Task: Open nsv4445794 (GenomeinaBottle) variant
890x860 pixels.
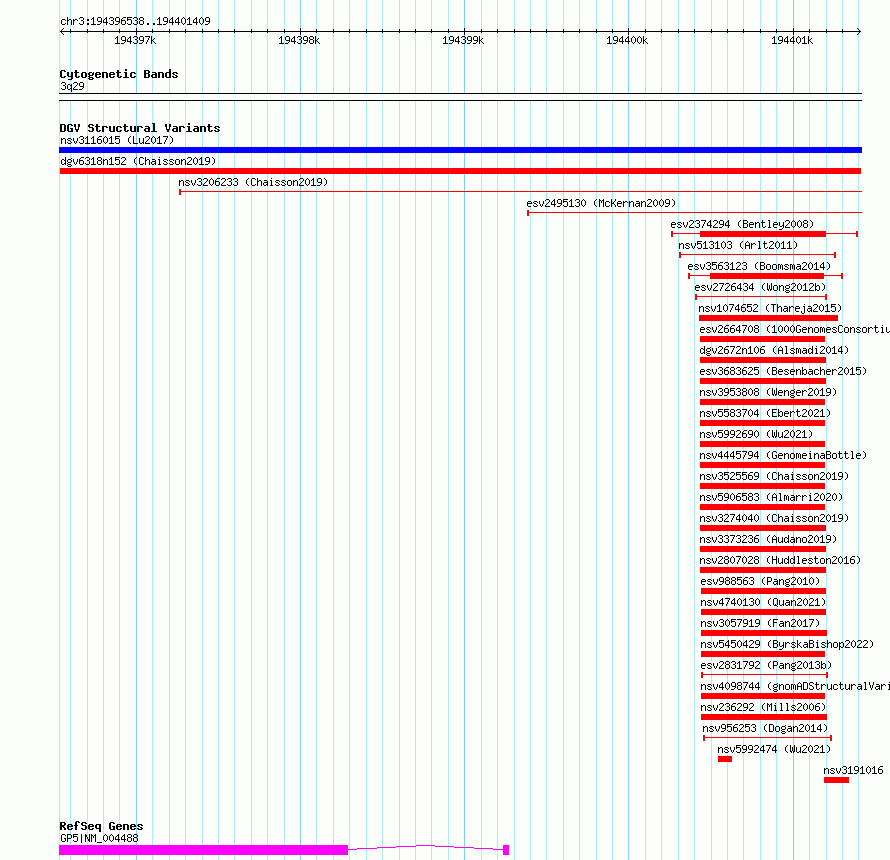Action: point(783,455)
